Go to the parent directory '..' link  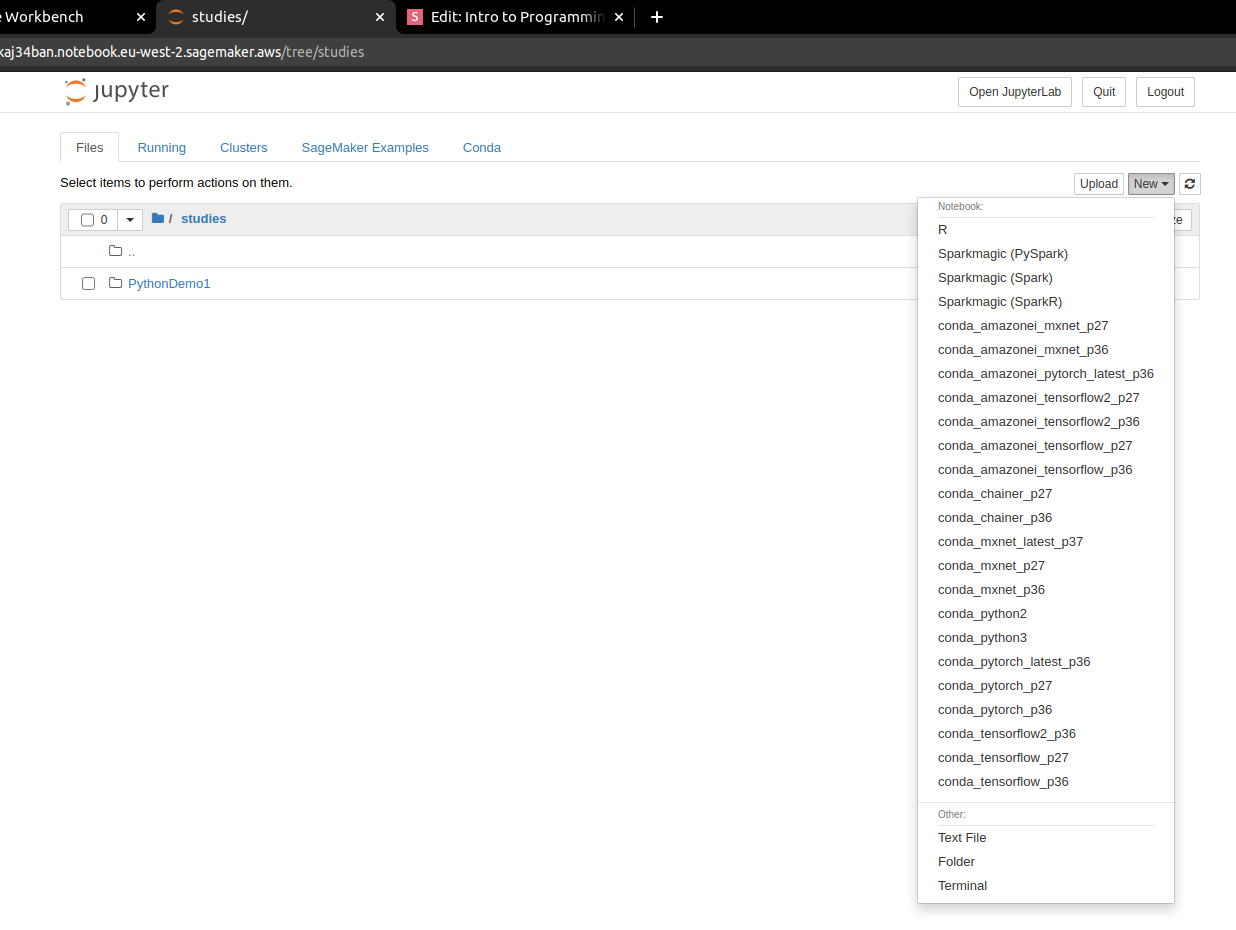132,252
